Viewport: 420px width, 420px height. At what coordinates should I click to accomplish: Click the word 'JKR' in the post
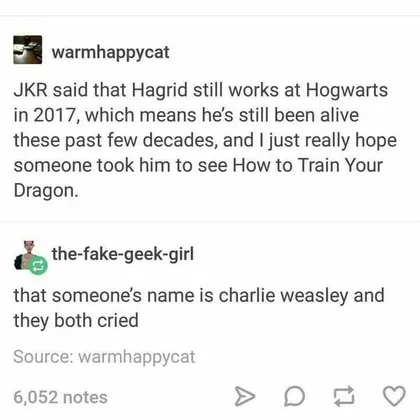coord(30,90)
